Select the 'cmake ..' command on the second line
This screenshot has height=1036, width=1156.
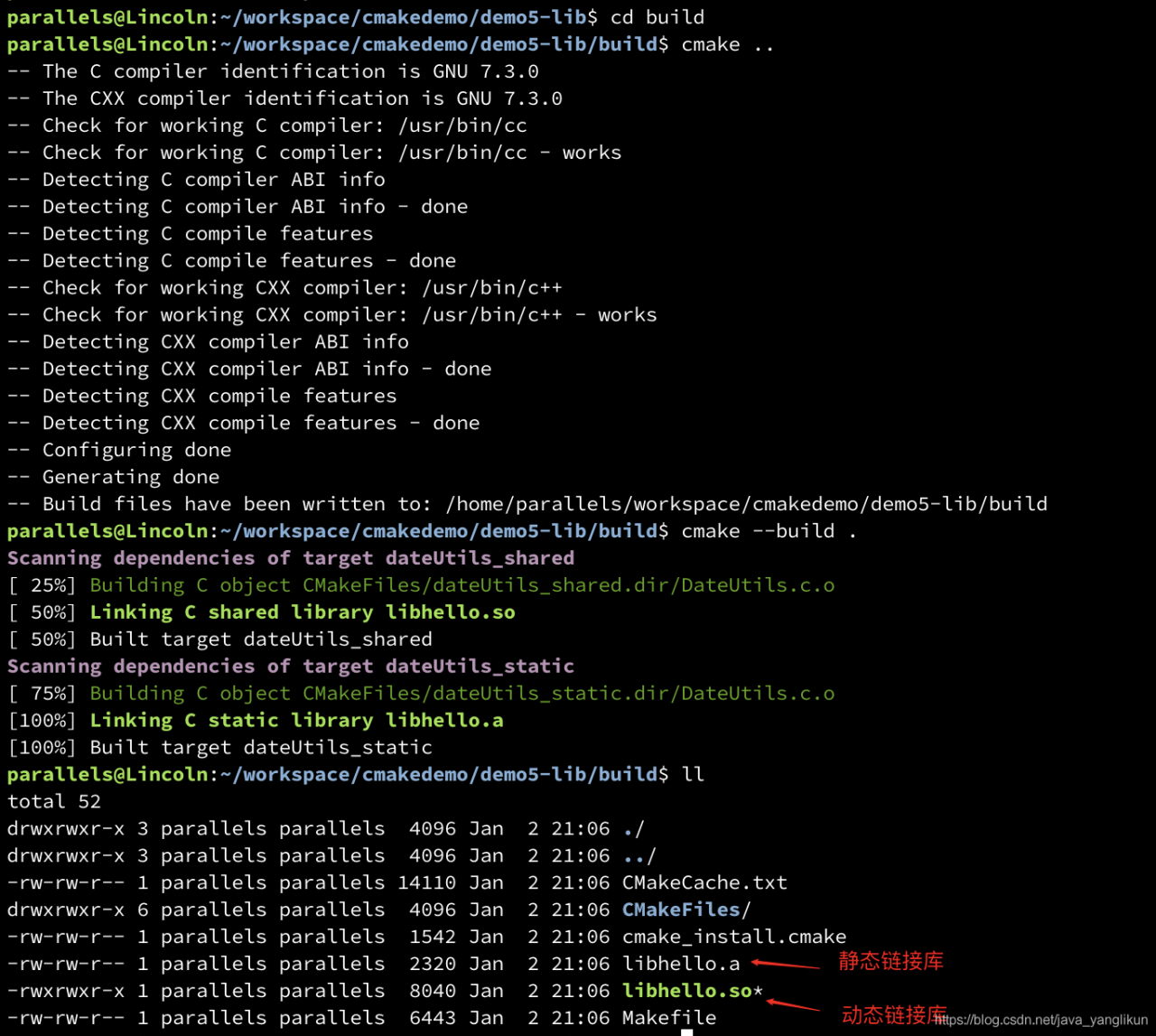pyautogui.click(x=728, y=44)
